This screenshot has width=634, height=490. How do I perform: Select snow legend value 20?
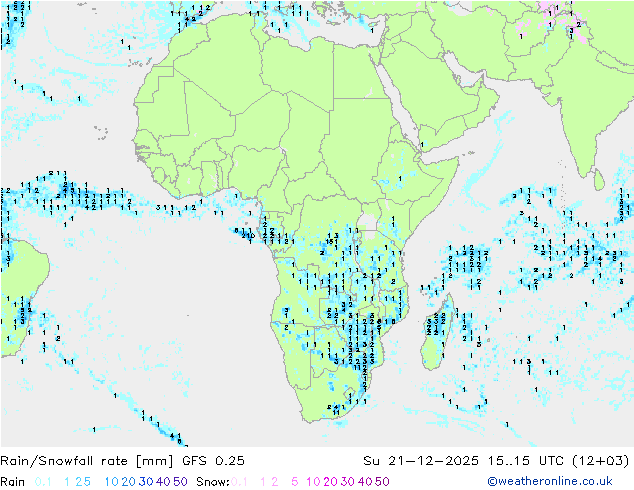coord(330,482)
